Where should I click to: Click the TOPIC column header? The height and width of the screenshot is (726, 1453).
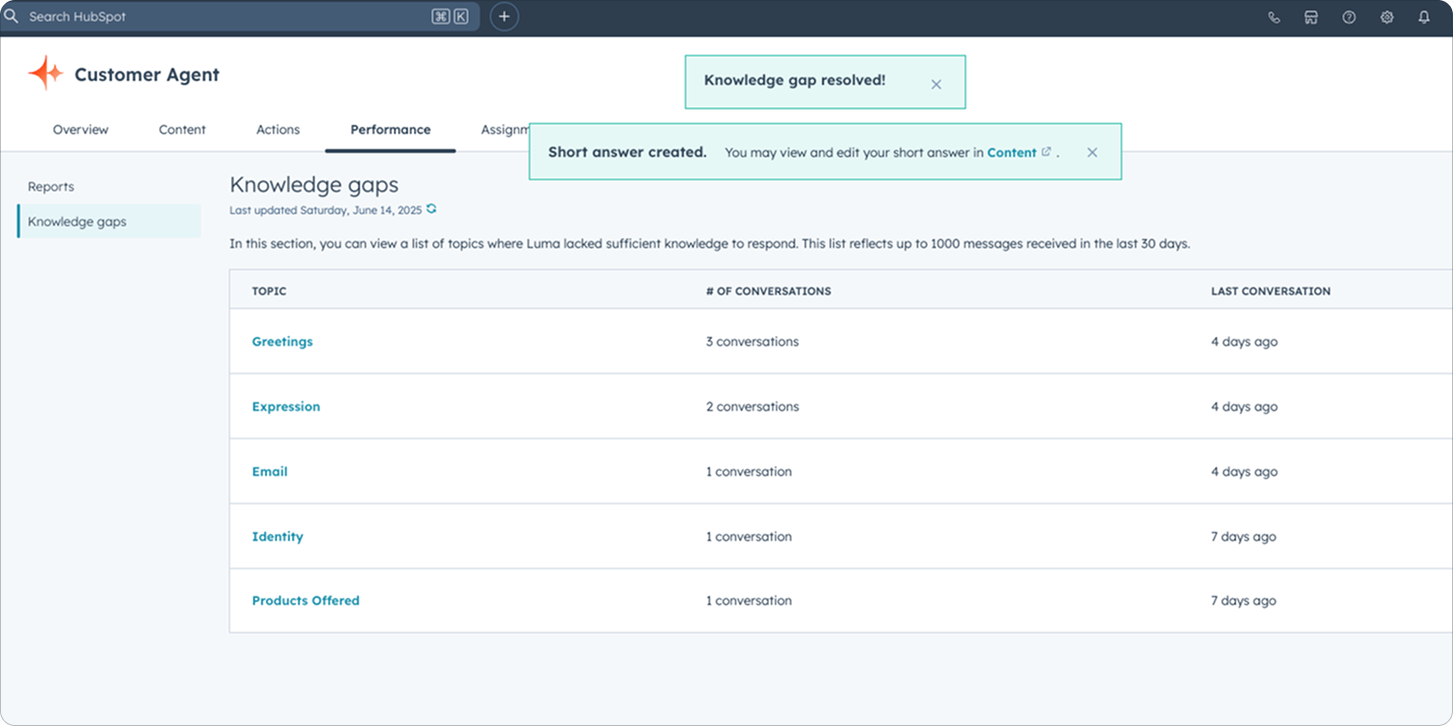pos(269,291)
